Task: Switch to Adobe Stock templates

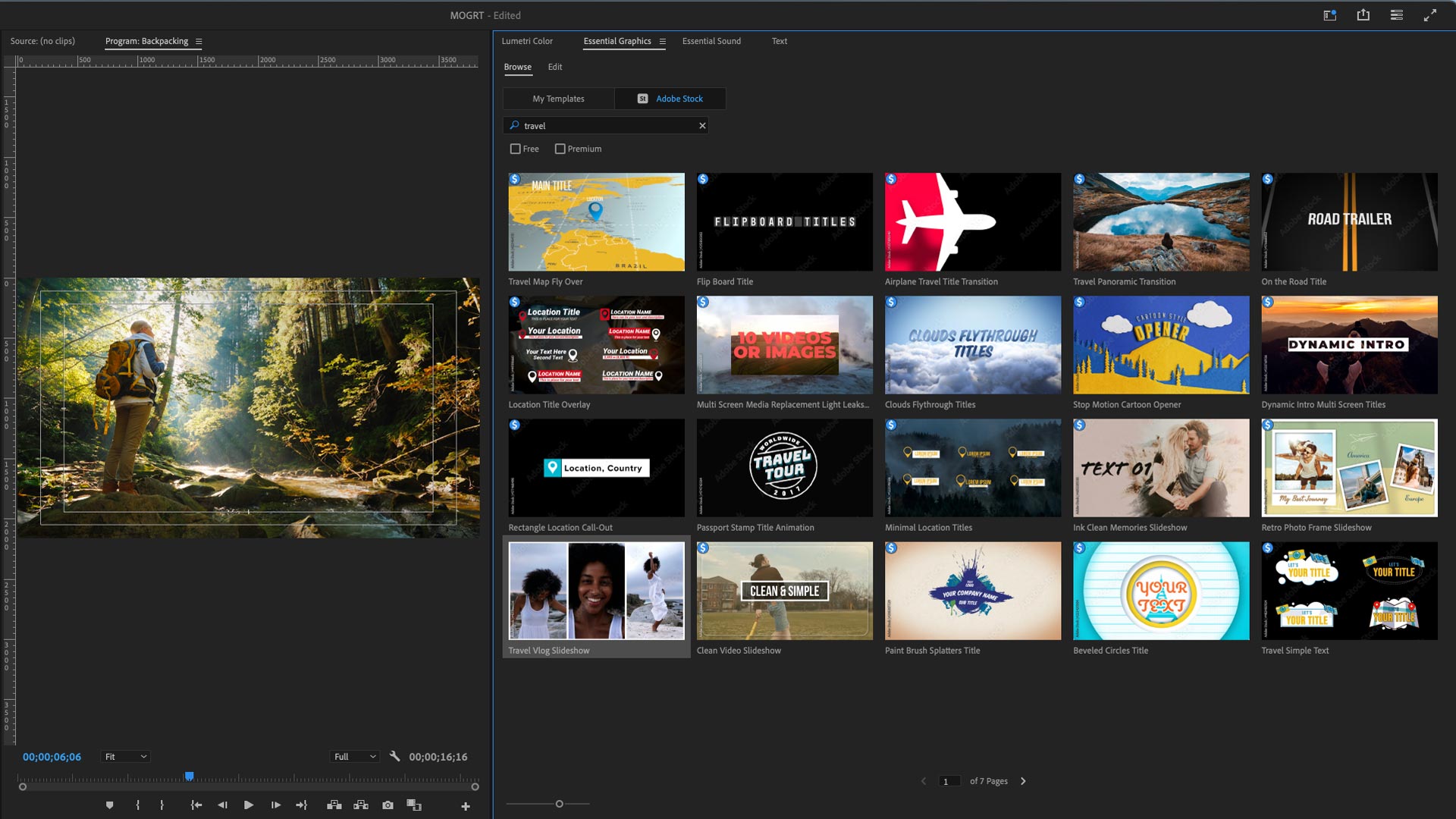Action: coord(670,99)
